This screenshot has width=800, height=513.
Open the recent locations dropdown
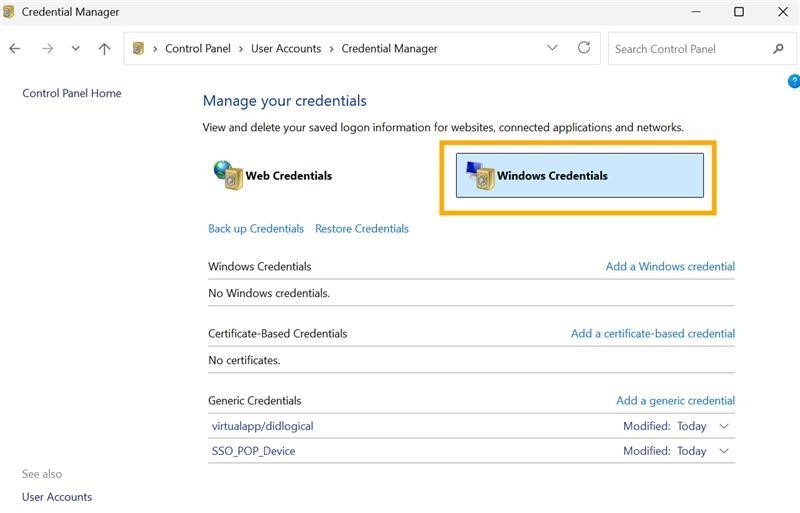point(75,48)
